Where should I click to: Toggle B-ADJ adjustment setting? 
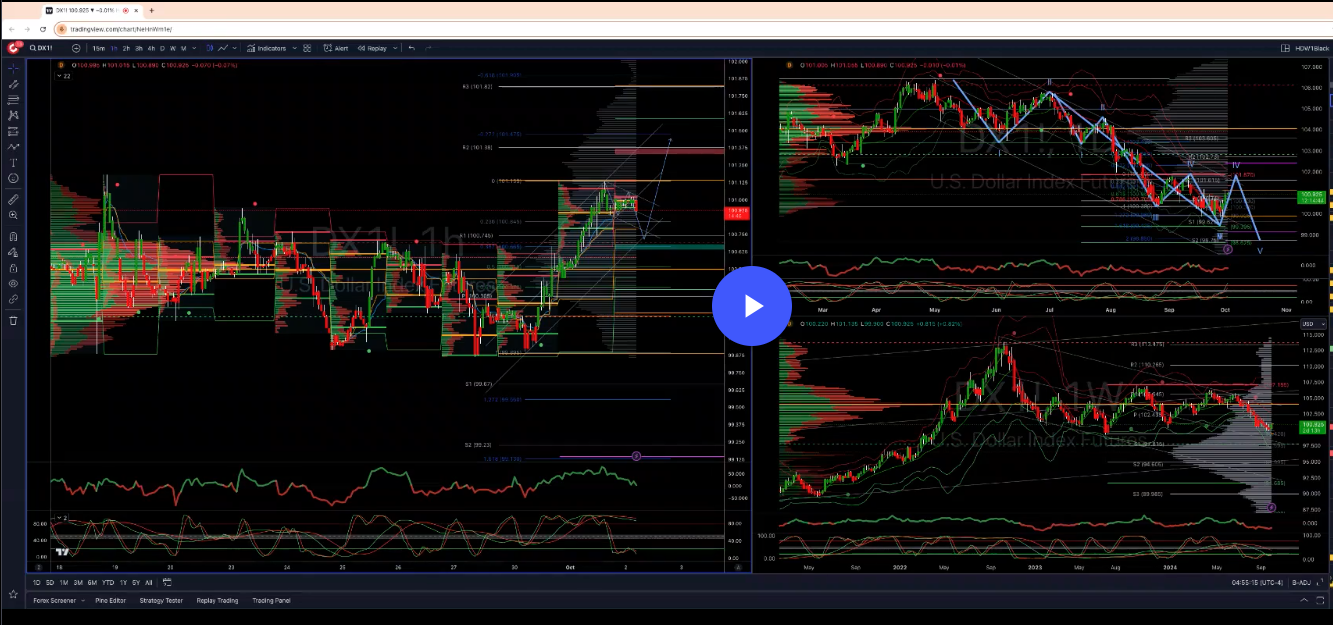pos(1301,582)
